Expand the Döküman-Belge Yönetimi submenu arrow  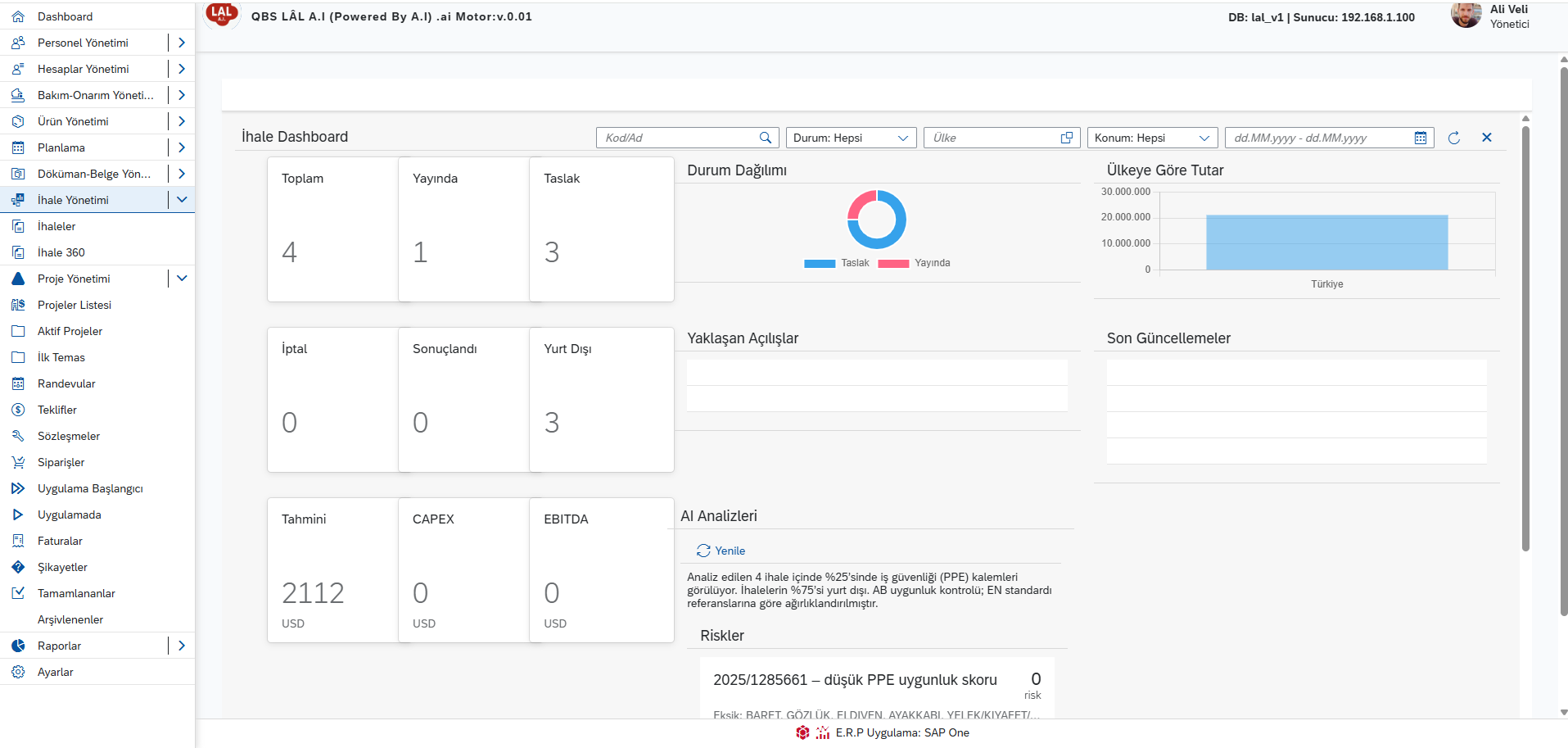(182, 174)
